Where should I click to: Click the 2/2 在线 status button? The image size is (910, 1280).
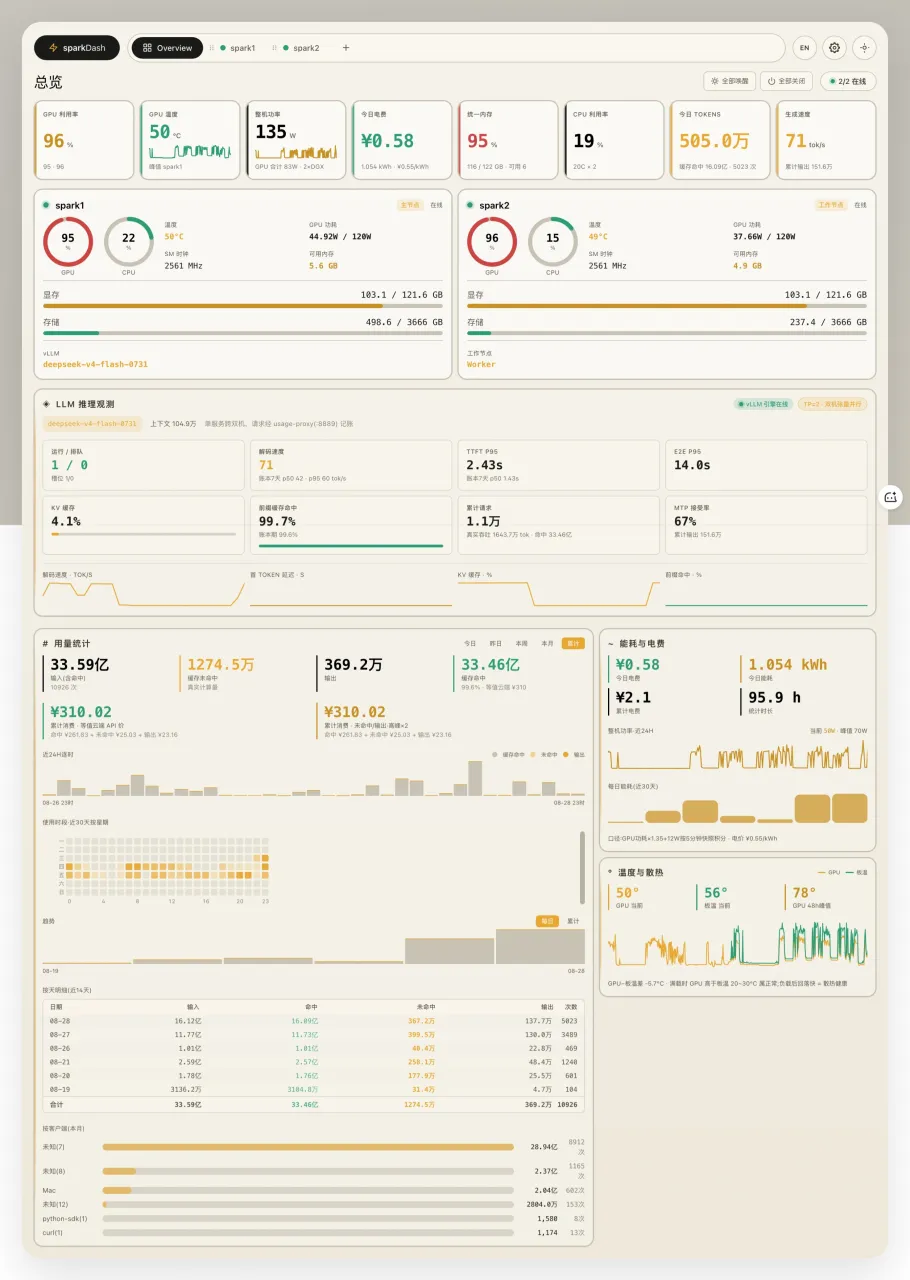(x=848, y=81)
